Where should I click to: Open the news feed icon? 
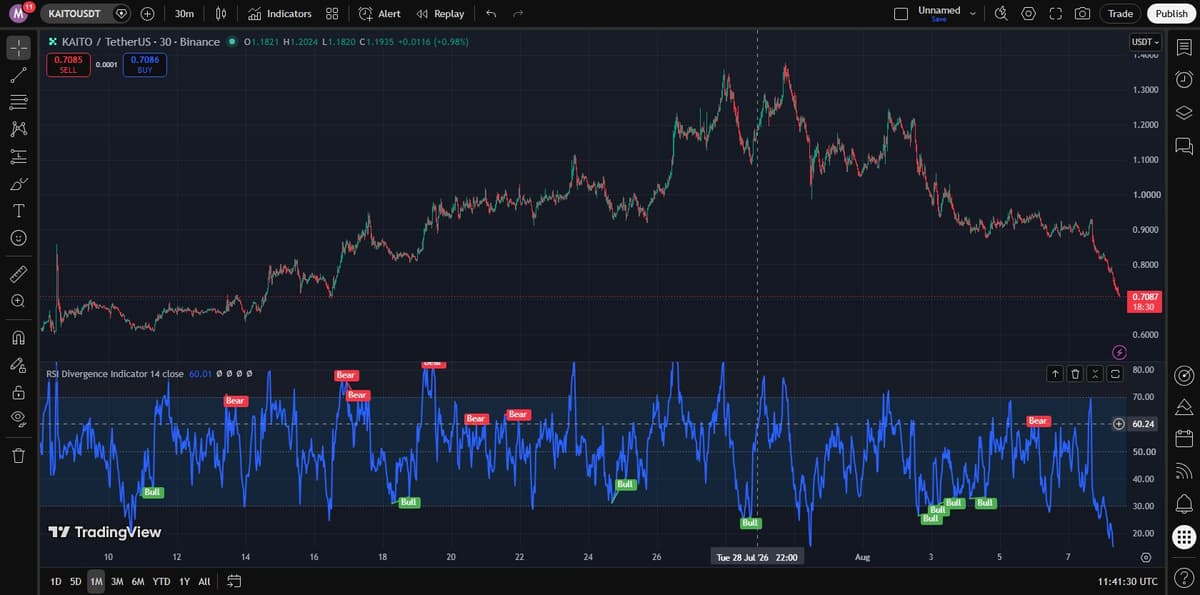pyautogui.click(x=1184, y=470)
